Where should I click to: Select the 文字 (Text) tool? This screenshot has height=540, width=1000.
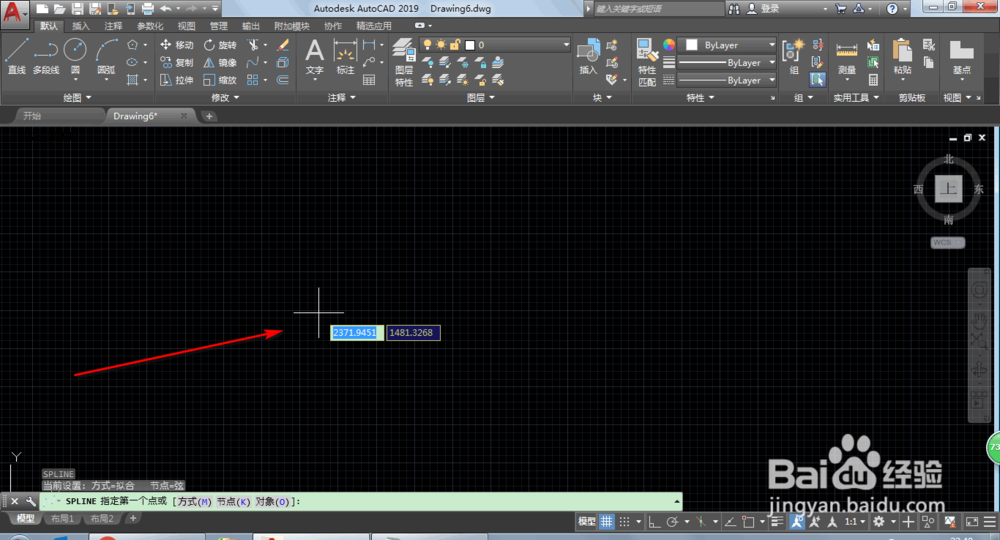click(x=314, y=56)
